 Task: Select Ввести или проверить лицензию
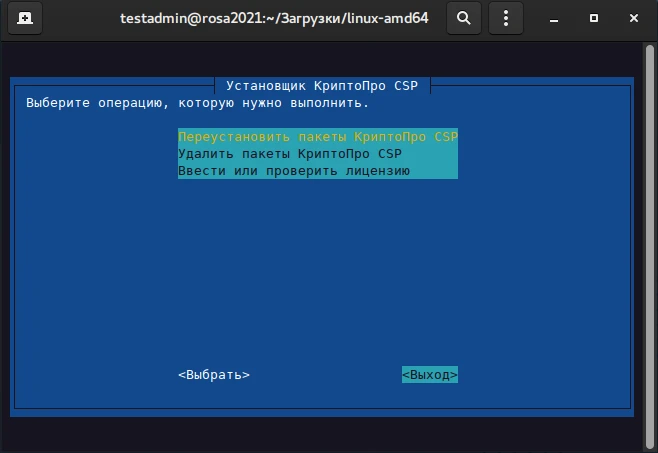click(318, 171)
